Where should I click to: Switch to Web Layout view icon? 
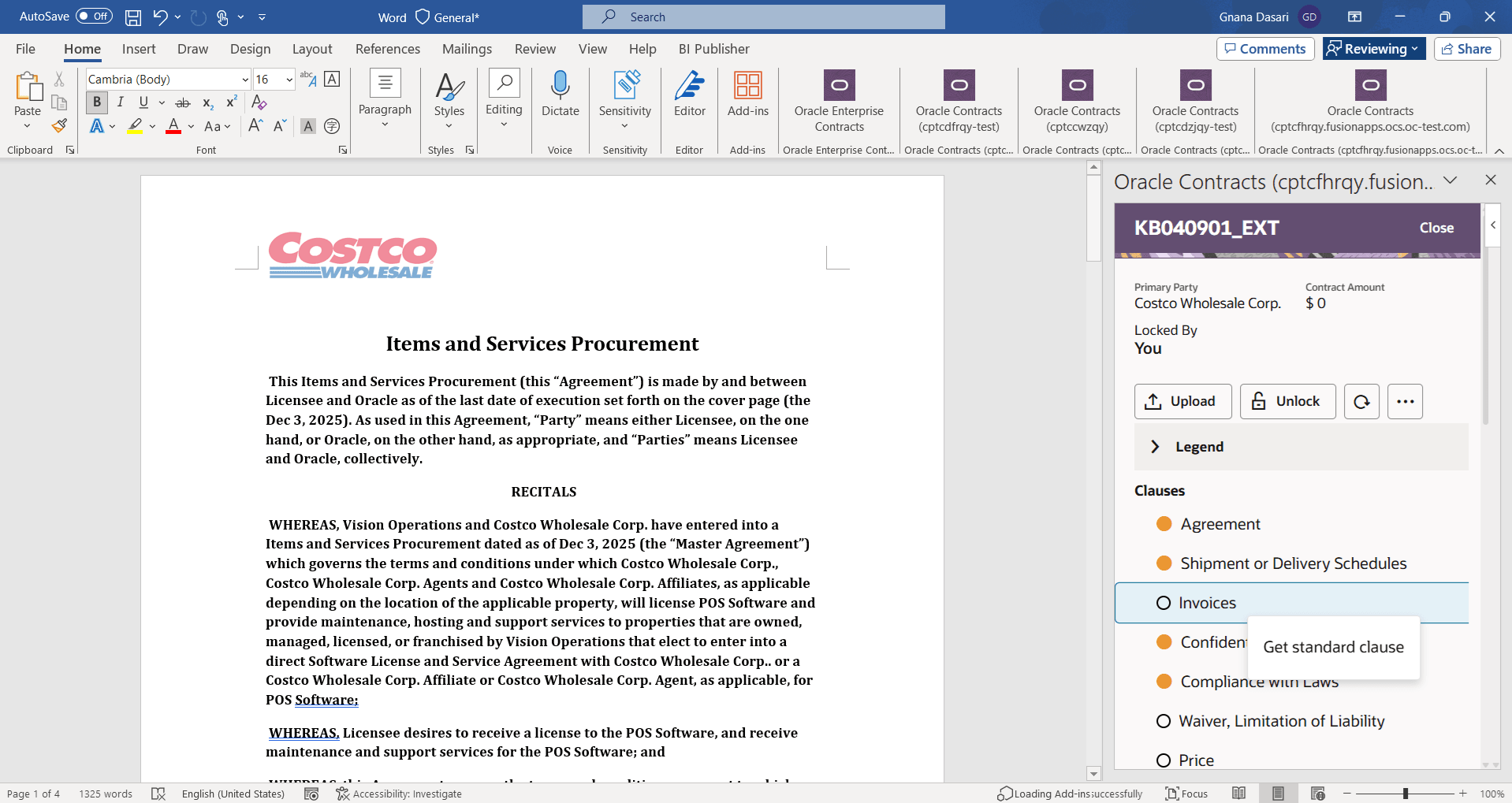[1317, 794]
